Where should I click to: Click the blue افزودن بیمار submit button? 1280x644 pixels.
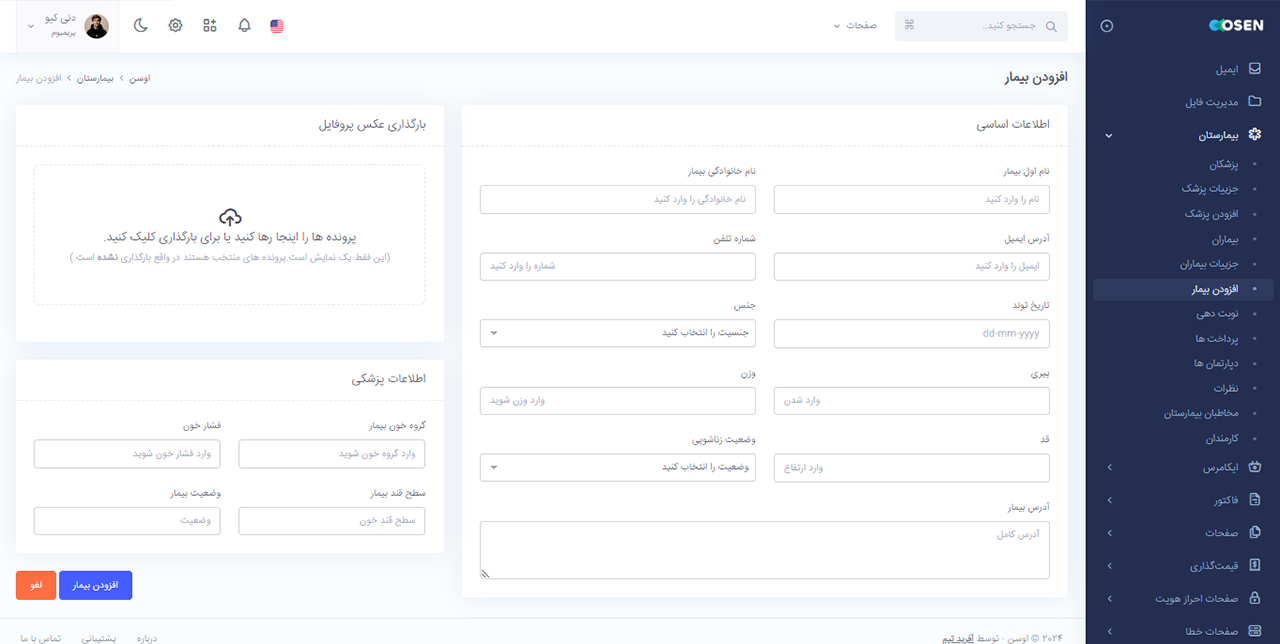click(95, 583)
